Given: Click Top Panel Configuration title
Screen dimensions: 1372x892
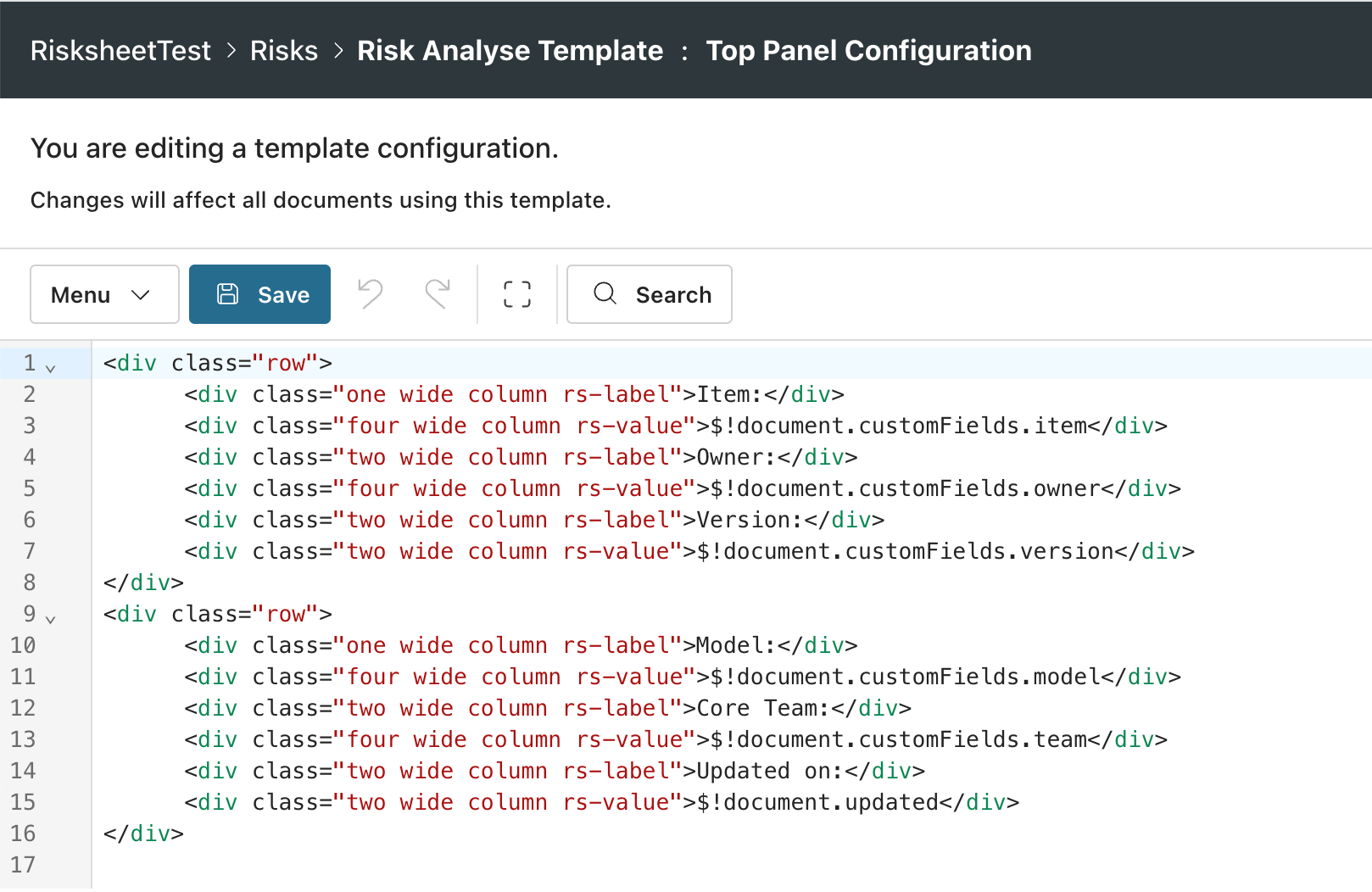Looking at the screenshot, I should click(x=869, y=51).
